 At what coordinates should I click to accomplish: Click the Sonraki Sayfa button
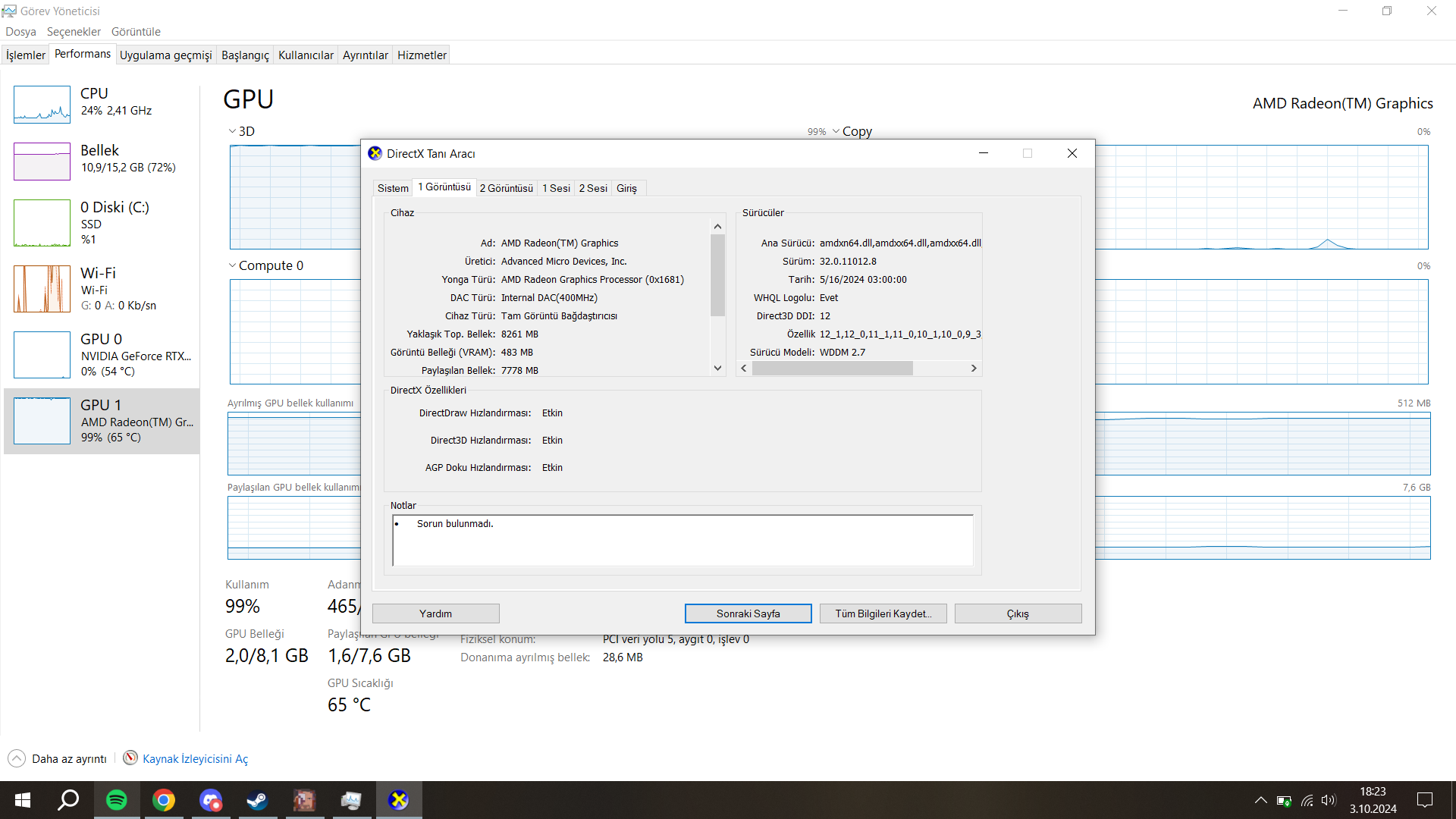point(748,613)
